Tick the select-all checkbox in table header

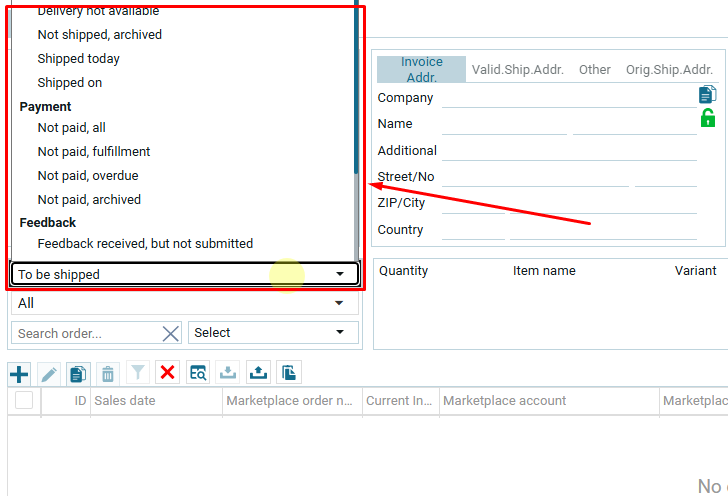[x=24, y=401]
